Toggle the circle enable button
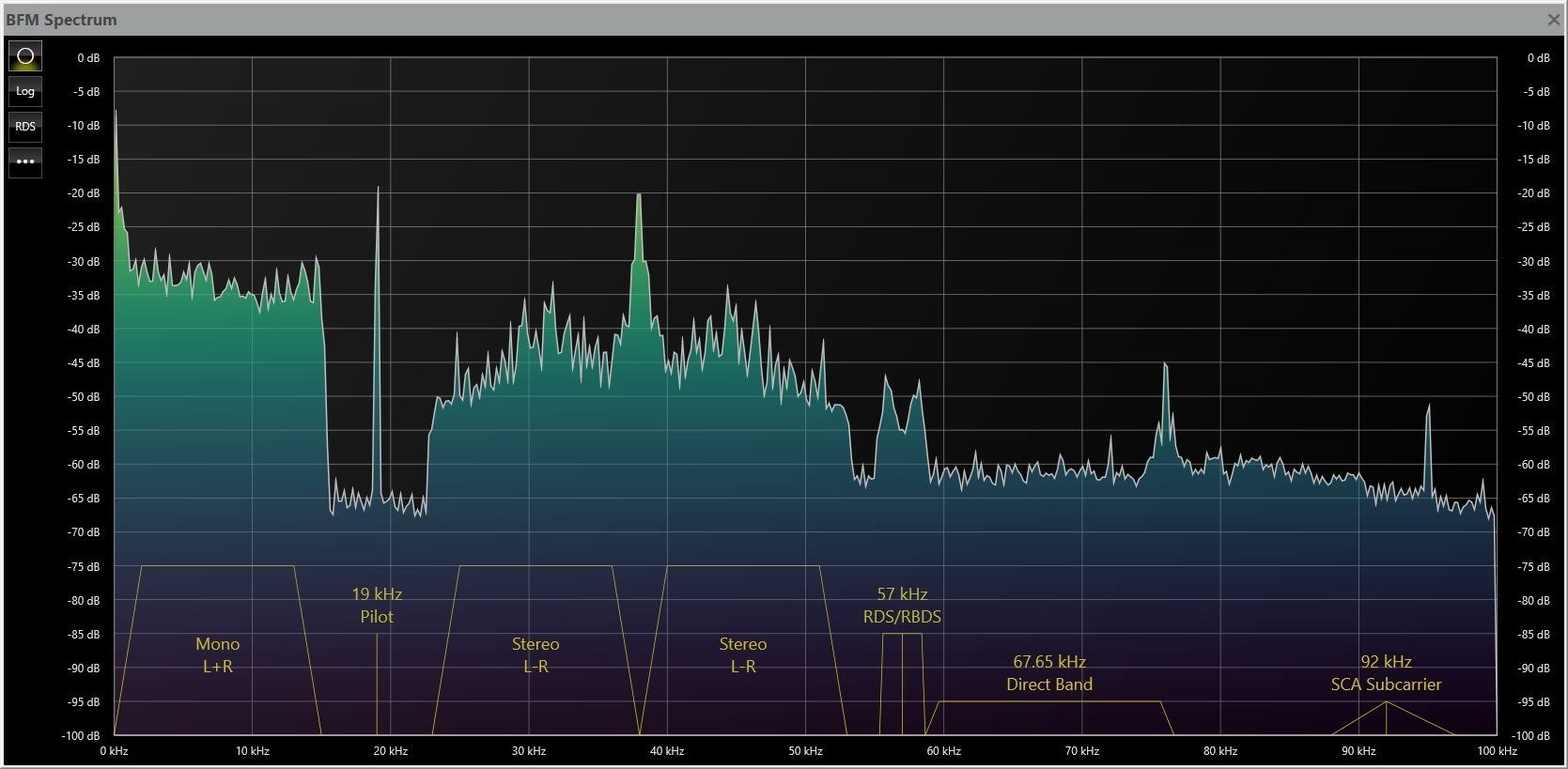This screenshot has width=1568, height=769. [25, 56]
